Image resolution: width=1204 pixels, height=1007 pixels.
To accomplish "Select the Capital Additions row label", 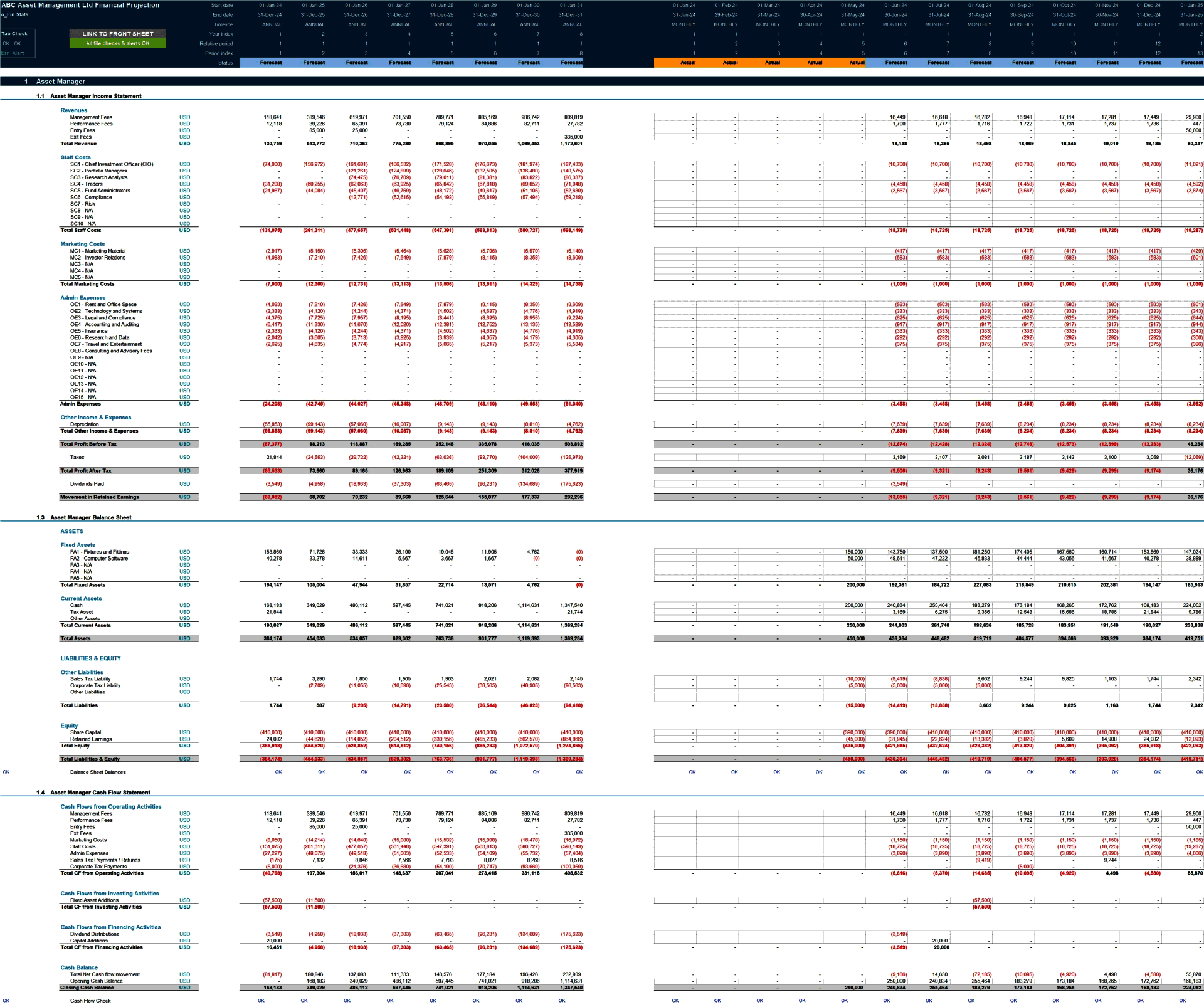I will click(89, 941).
